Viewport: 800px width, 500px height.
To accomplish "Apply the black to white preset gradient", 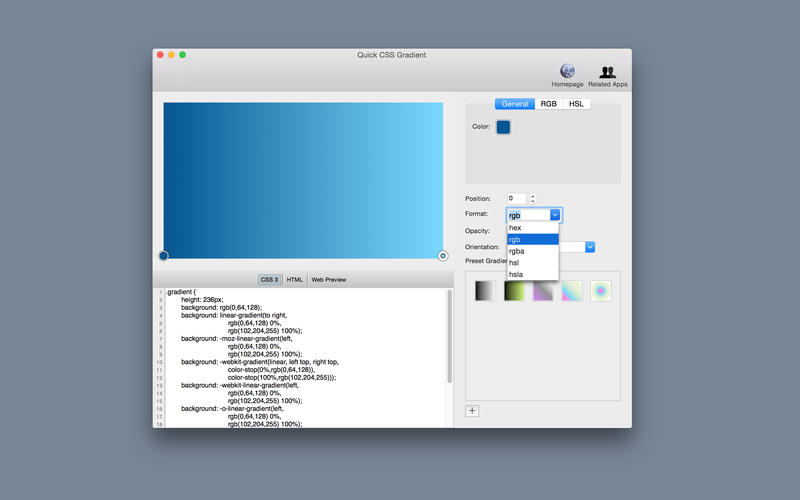I will pos(485,291).
